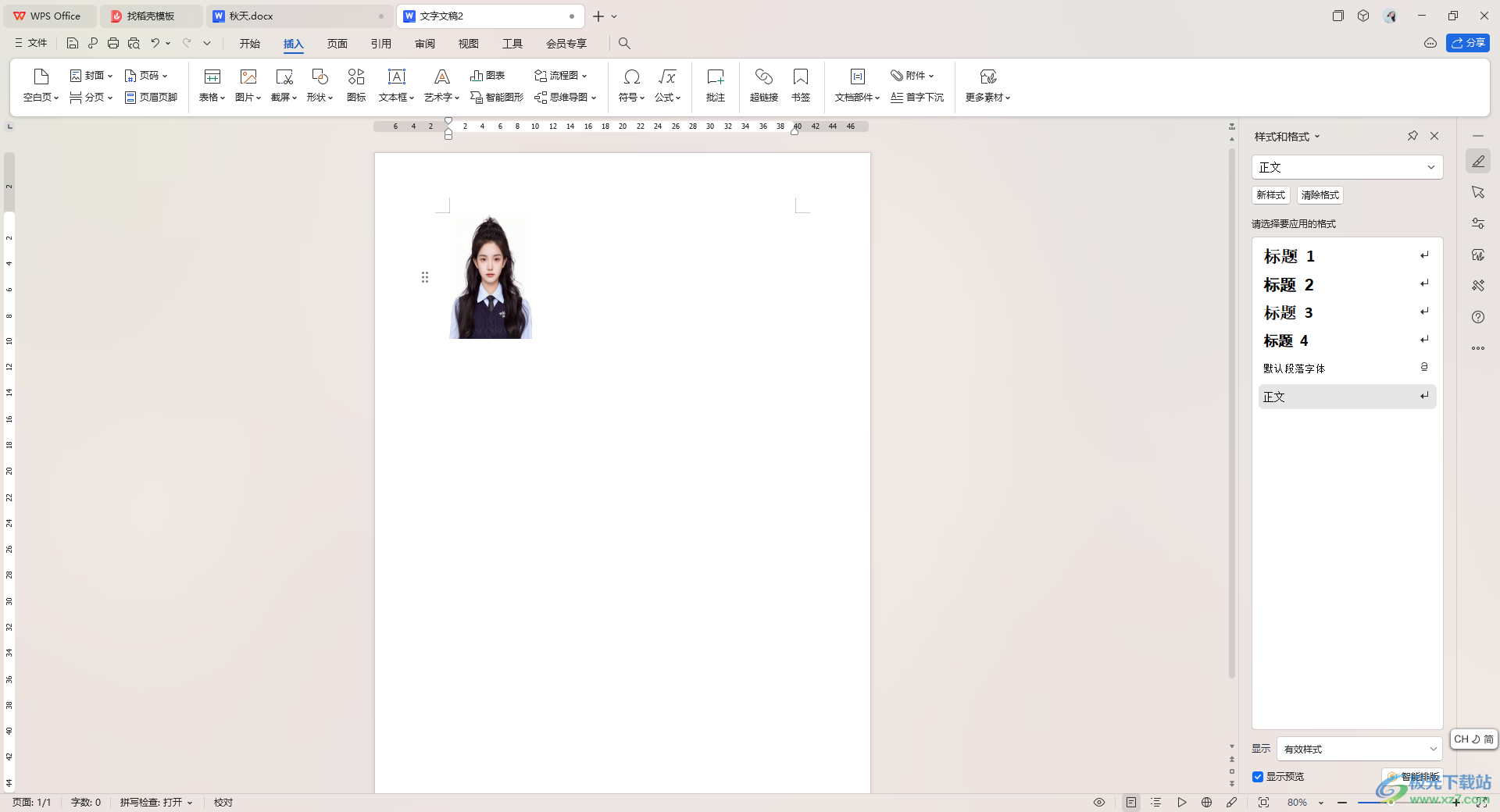1500x812 pixels.
Task: Click the zoom out minus button
Action: point(1342,803)
